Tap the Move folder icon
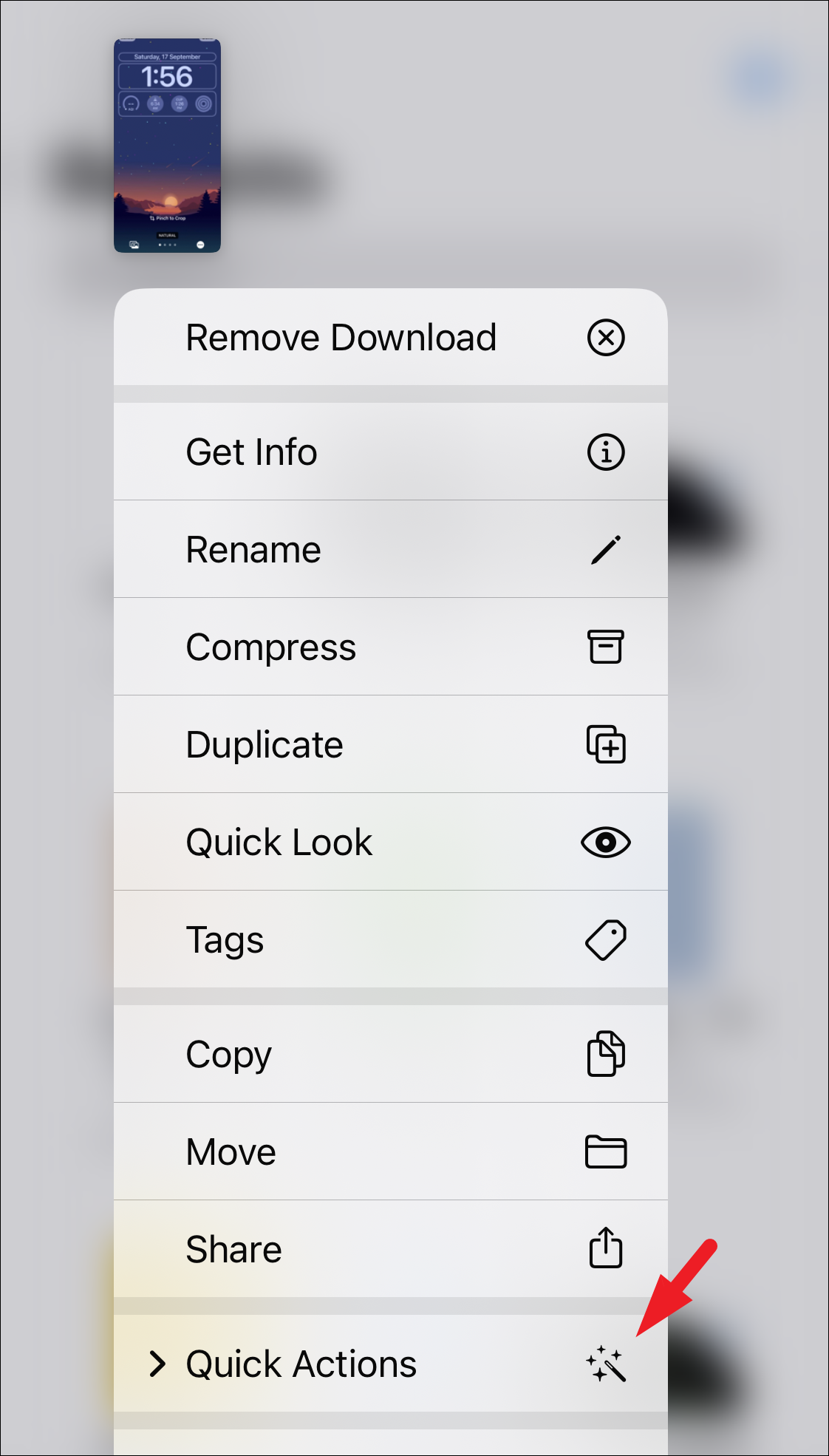 tap(606, 1151)
